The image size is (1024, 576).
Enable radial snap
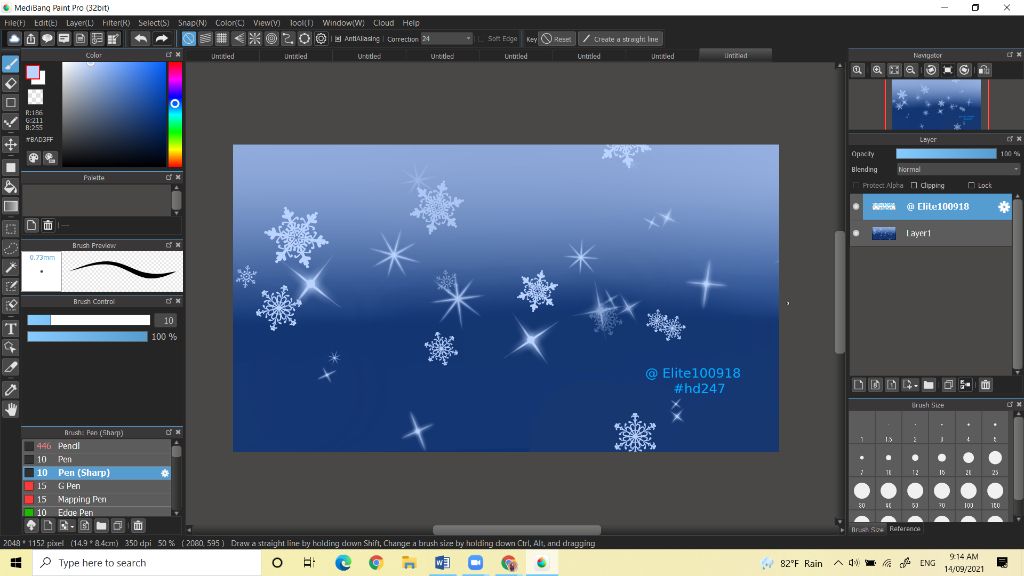coord(255,39)
